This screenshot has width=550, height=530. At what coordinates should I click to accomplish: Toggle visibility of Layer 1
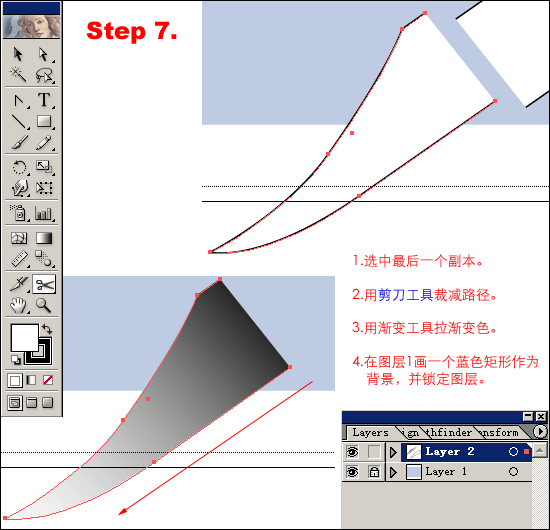(352, 472)
